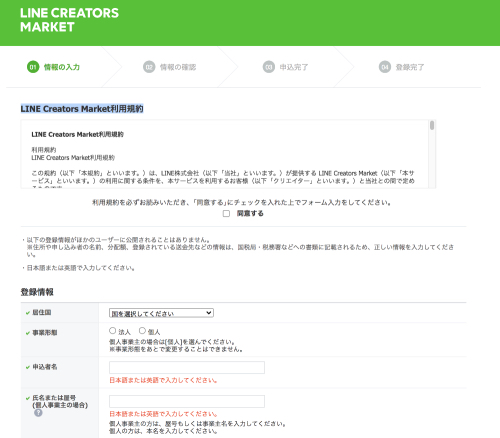Click the 申込者名 row label

point(45,367)
